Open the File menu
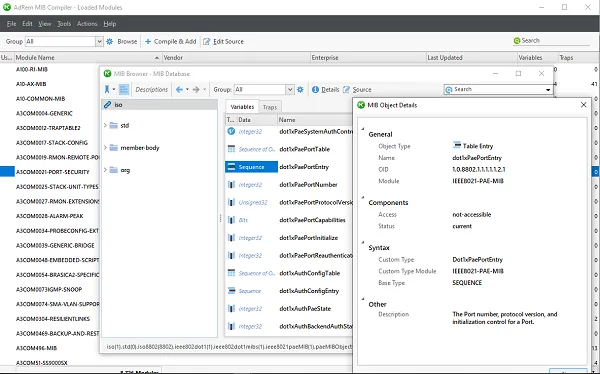This screenshot has width=600, height=374. [x=11, y=24]
